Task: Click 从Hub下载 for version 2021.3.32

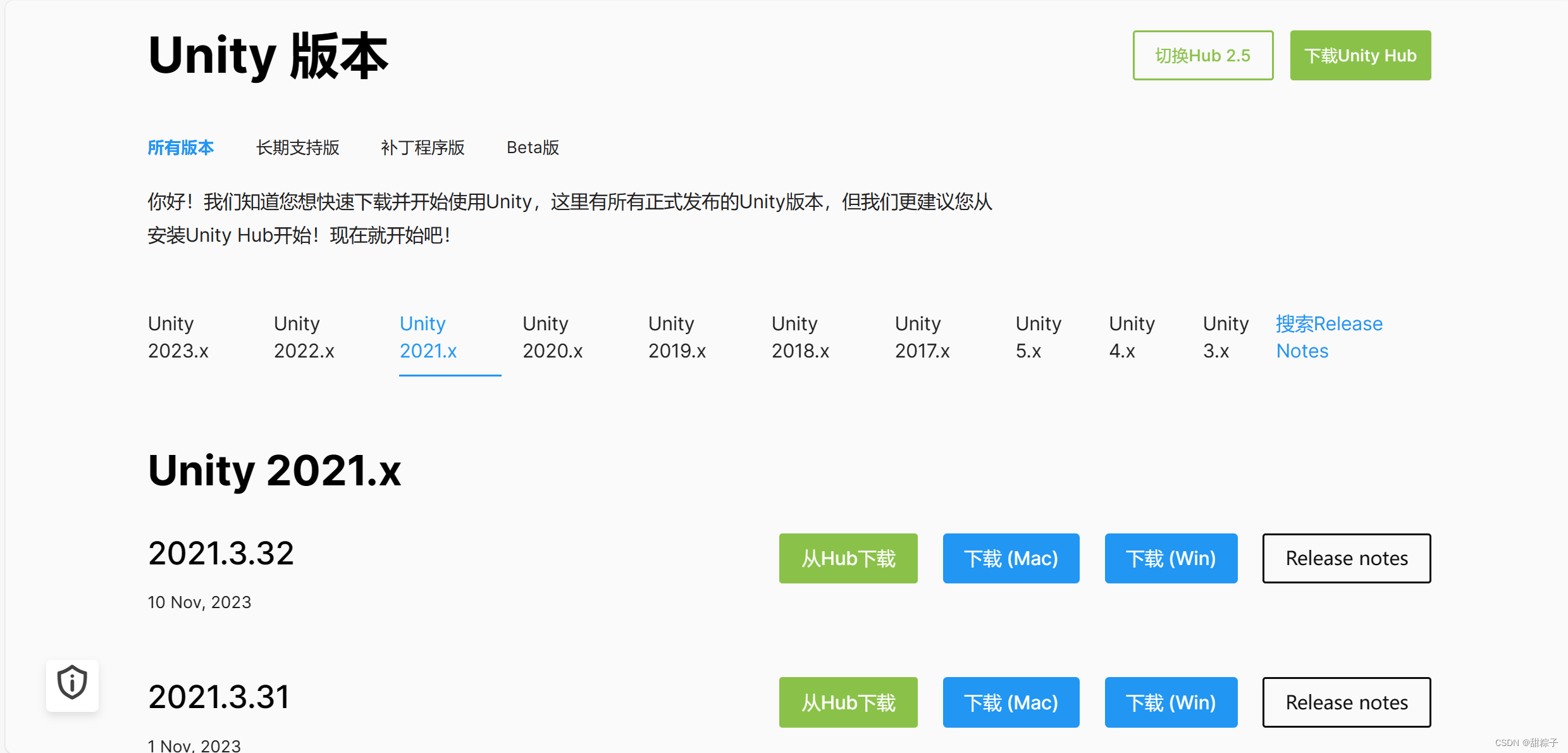Action: click(848, 558)
